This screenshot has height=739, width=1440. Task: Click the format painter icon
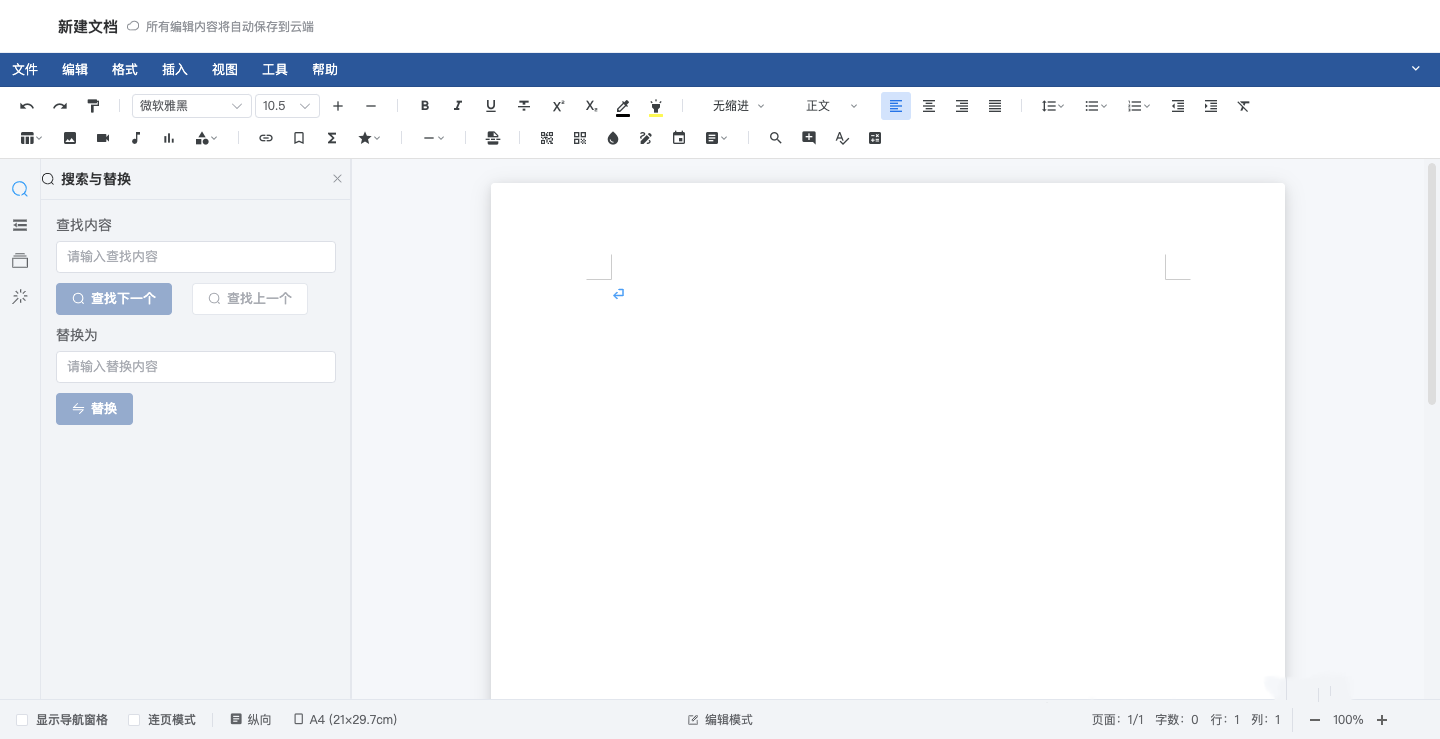tap(93, 106)
